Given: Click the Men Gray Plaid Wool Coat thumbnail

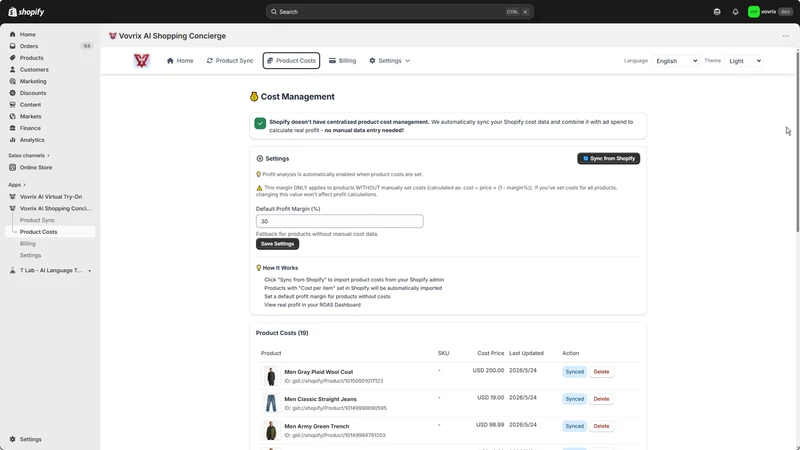Looking at the screenshot, I should pyautogui.click(x=271, y=376).
